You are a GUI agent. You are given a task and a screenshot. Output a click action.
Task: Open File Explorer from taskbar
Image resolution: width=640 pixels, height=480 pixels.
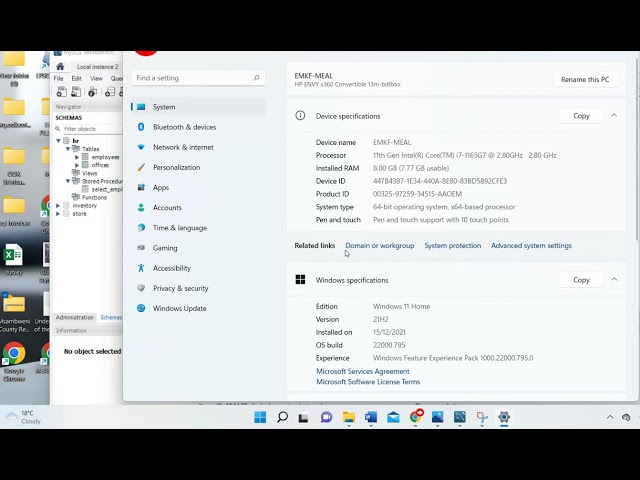349,417
